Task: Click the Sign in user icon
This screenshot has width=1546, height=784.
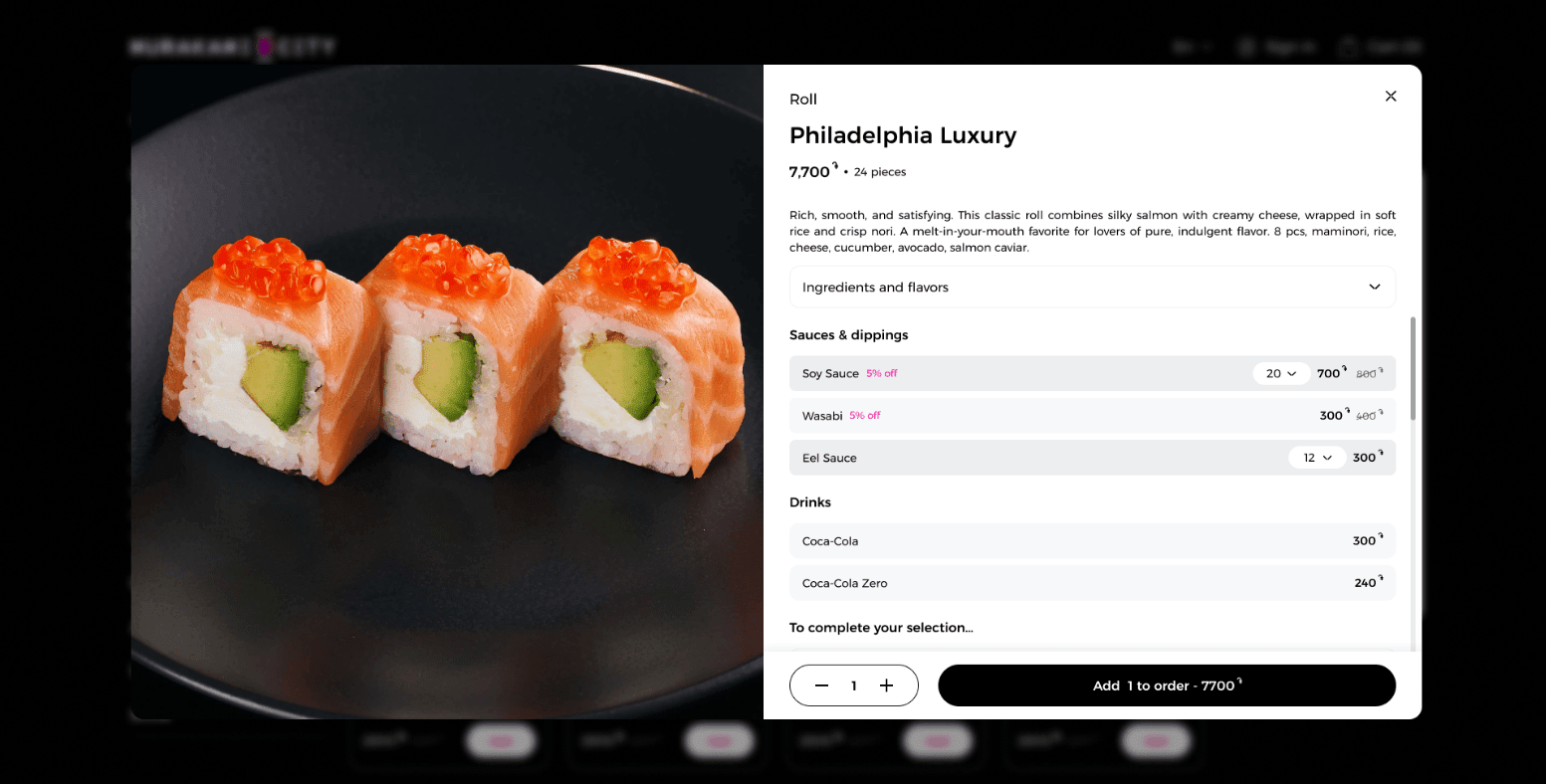Action: [x=1245, y=46]
